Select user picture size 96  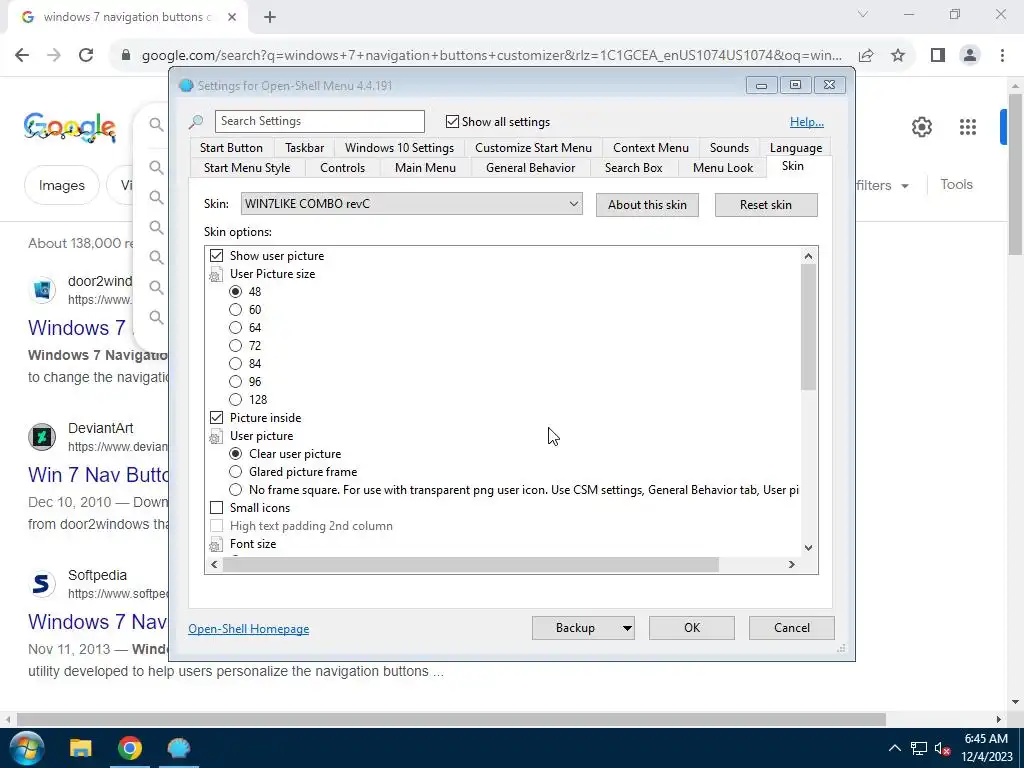[x=235, y=381]
